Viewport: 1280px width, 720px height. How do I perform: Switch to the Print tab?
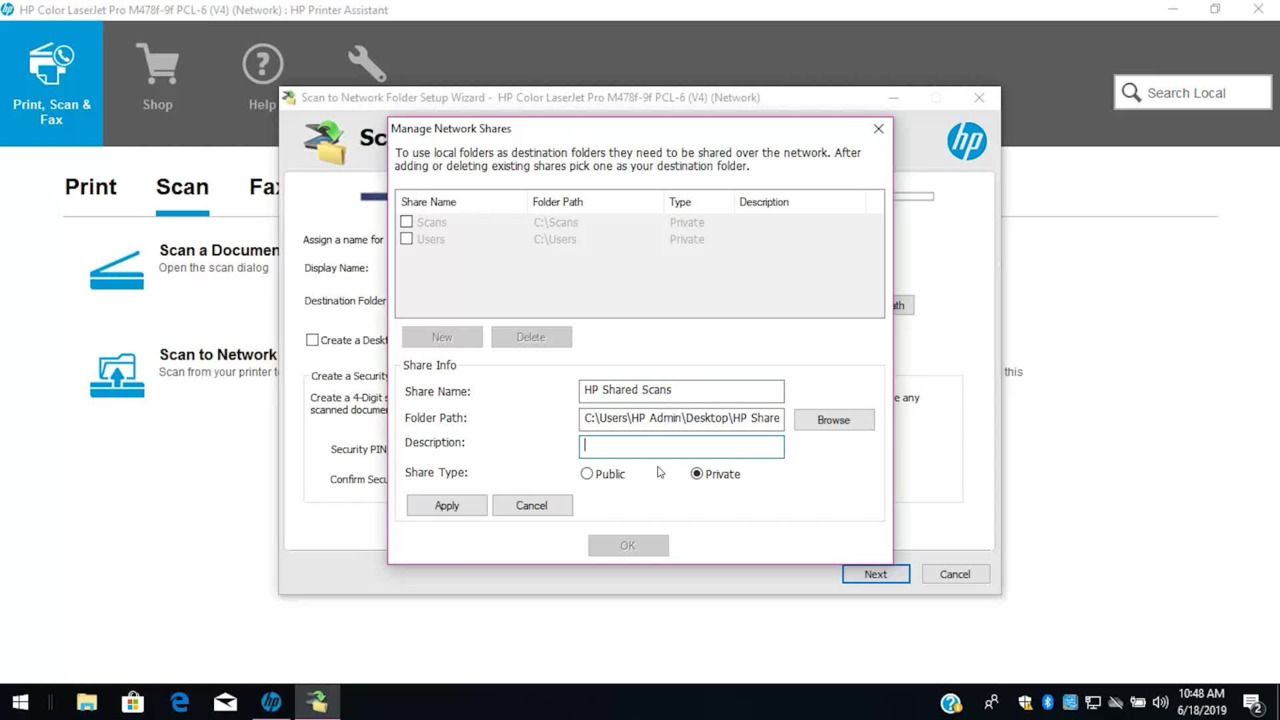(x=91, y=187)
